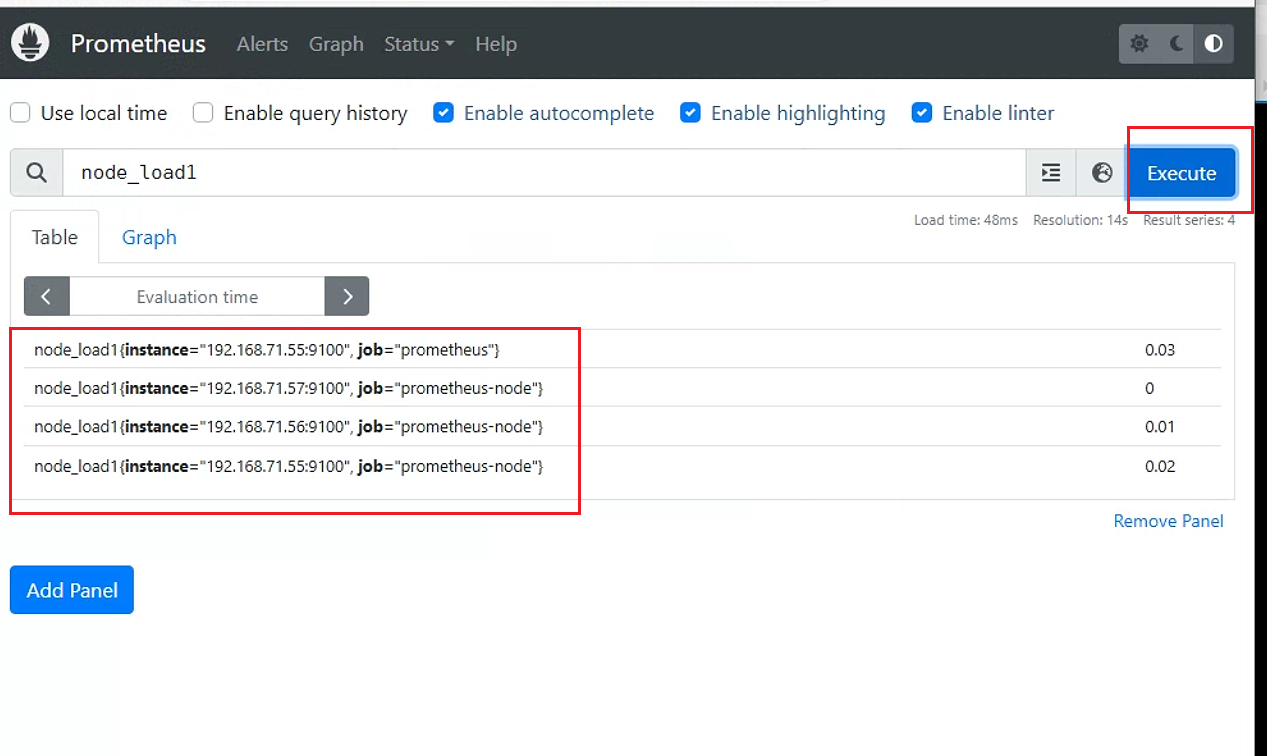Step evaluation time forward with right chevron
Screen dimensions: 1267x756
[x=347, y=296]
